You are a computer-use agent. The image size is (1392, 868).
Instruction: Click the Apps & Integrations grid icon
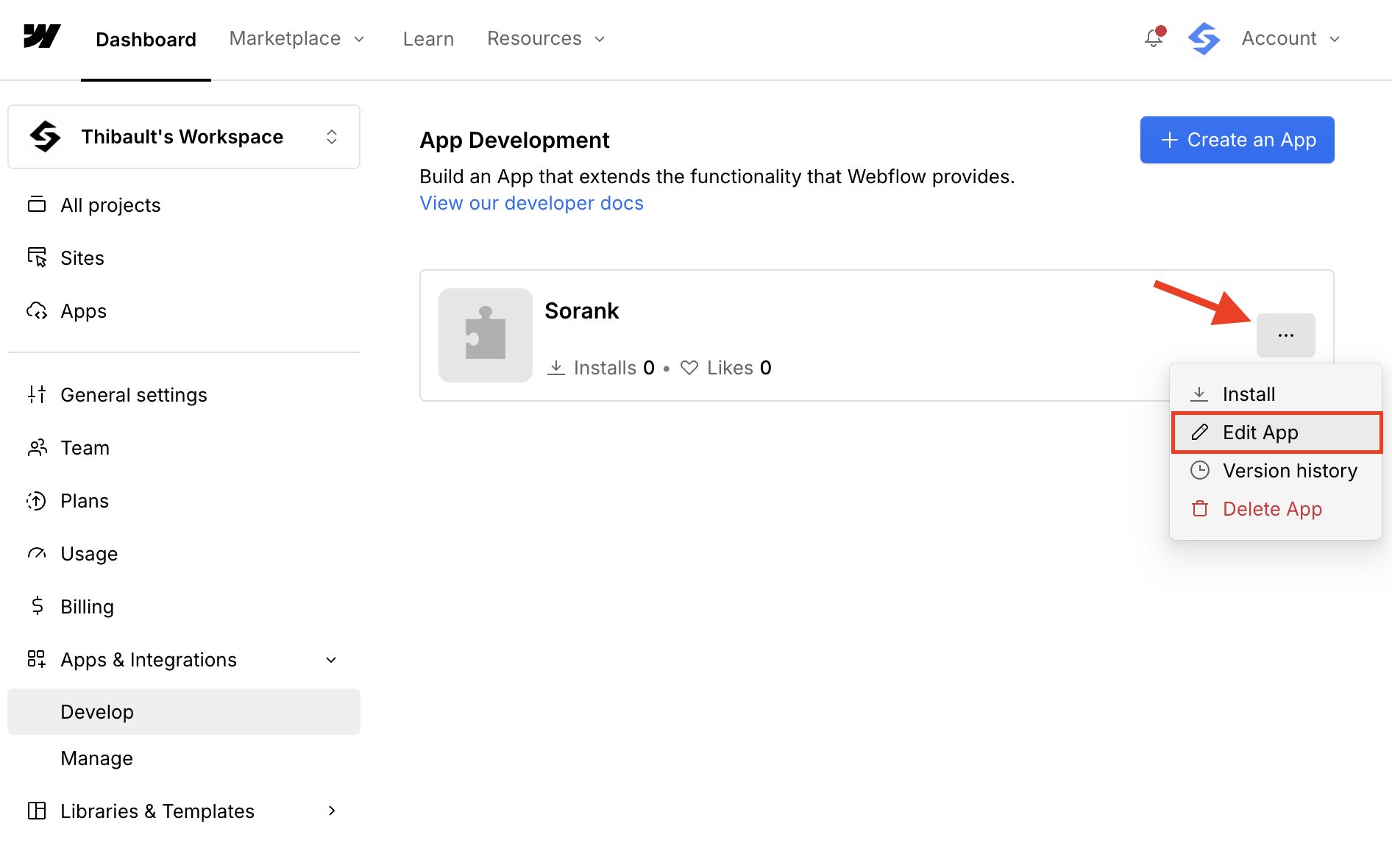pos(37,659)
